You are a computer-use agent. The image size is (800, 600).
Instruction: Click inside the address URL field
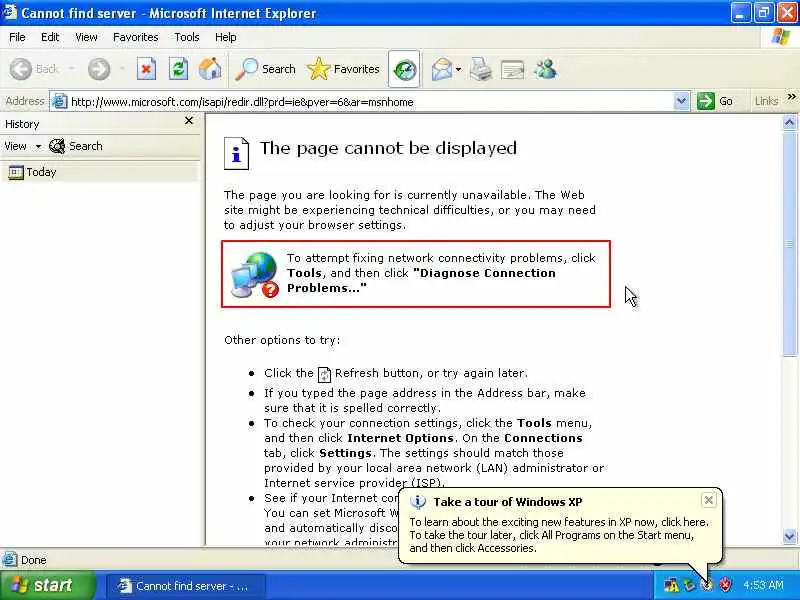coord(370,102)
